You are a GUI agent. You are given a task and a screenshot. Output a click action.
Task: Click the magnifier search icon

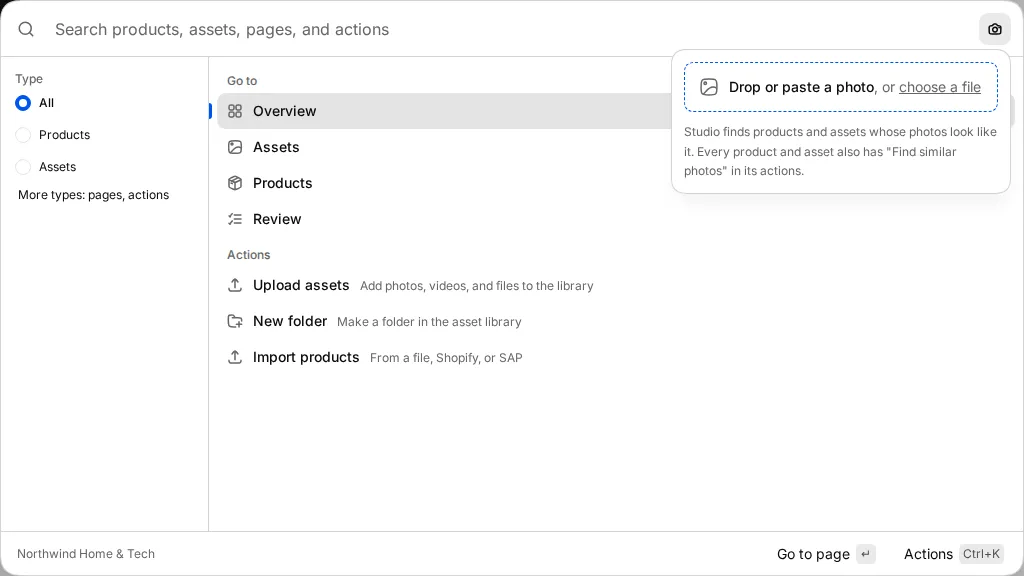pos(26,29)
